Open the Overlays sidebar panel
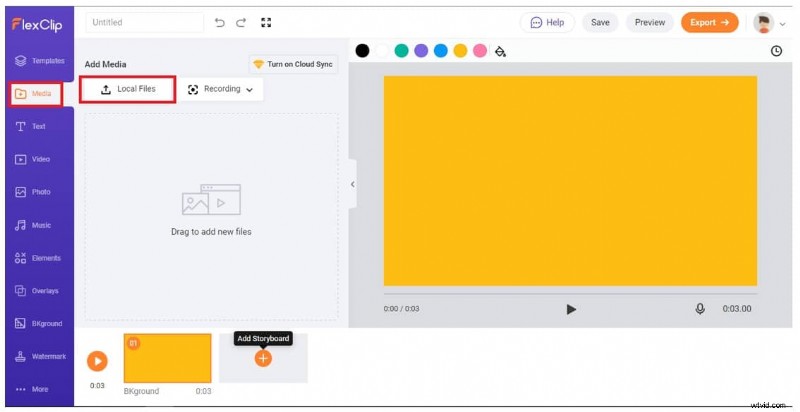 point(39,291)
